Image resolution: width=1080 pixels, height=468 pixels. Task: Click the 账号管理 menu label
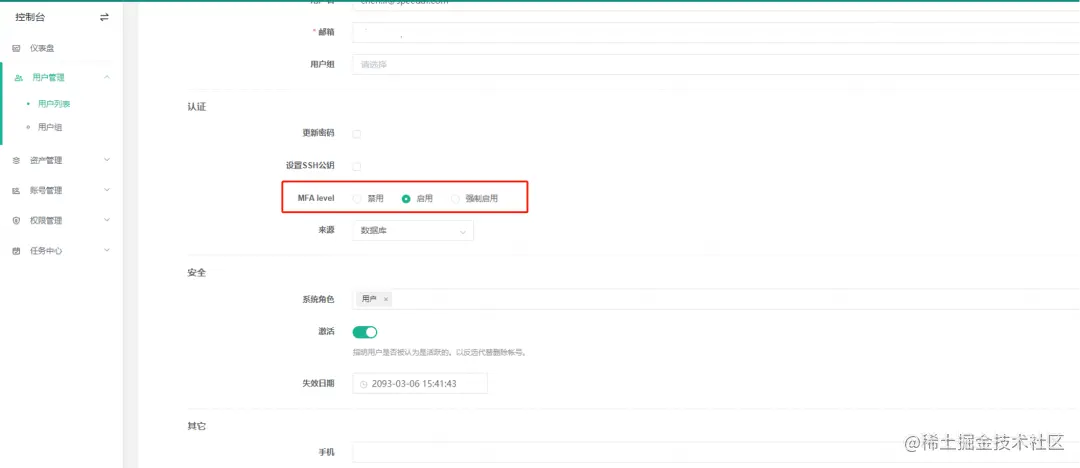(x=46, y=191)
